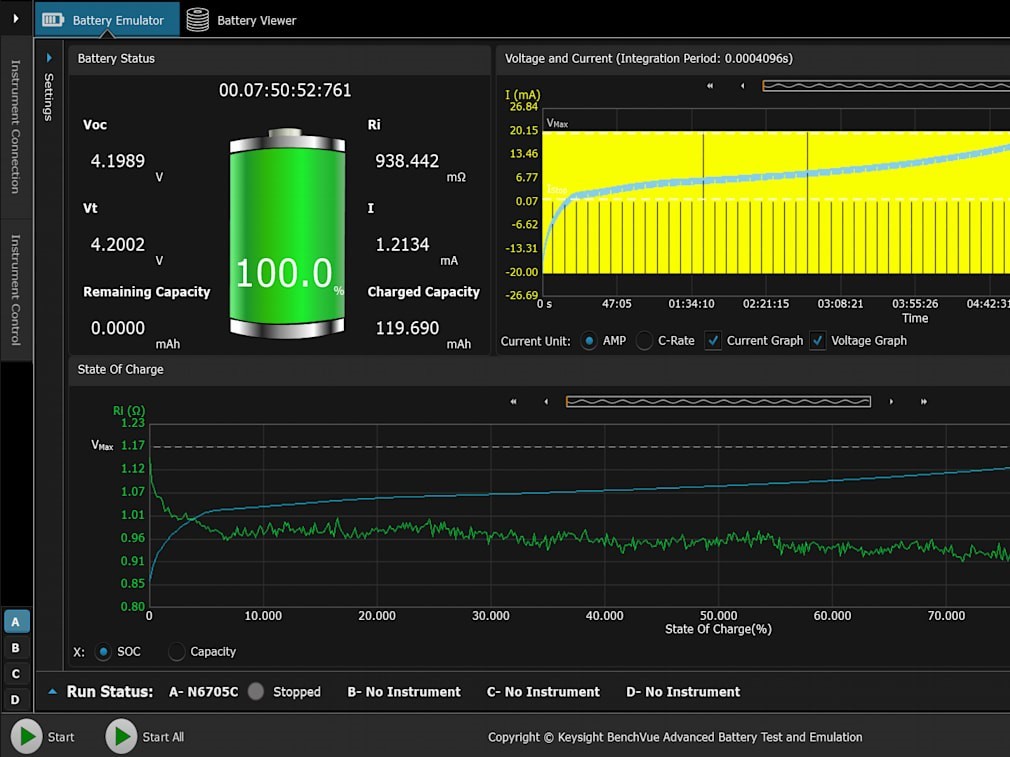The image size is (1010, 757).
Task: Expand the top-left sidebar arrow
Action: [16, 18]
